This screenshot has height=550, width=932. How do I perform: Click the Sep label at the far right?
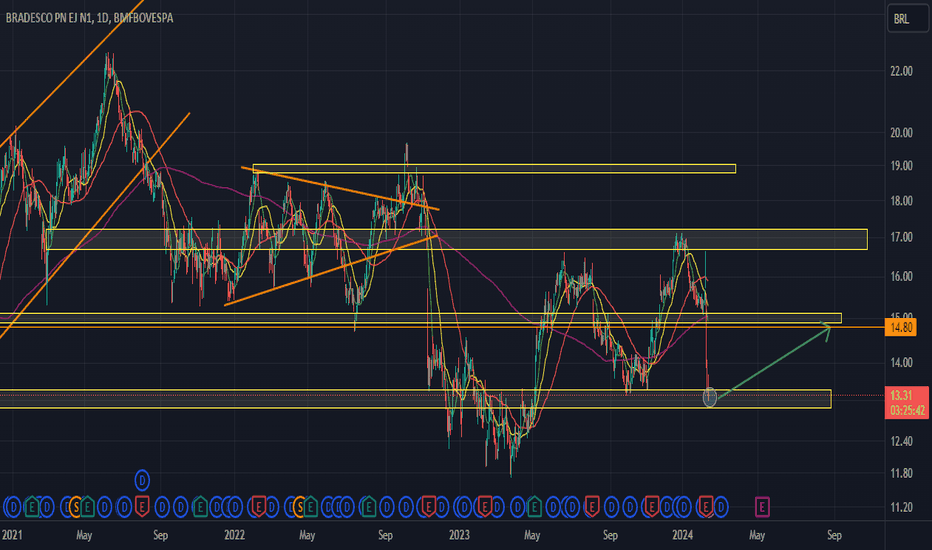835,535
